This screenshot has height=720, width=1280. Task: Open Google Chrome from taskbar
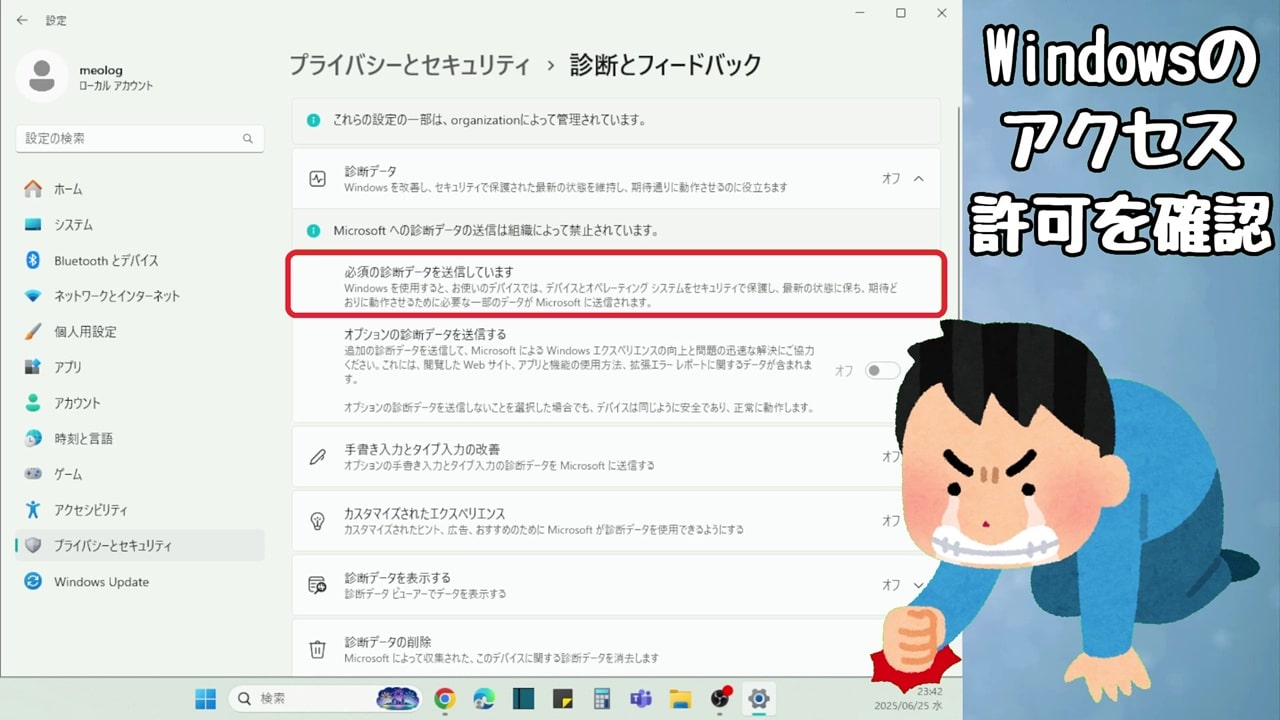point(445,699)
